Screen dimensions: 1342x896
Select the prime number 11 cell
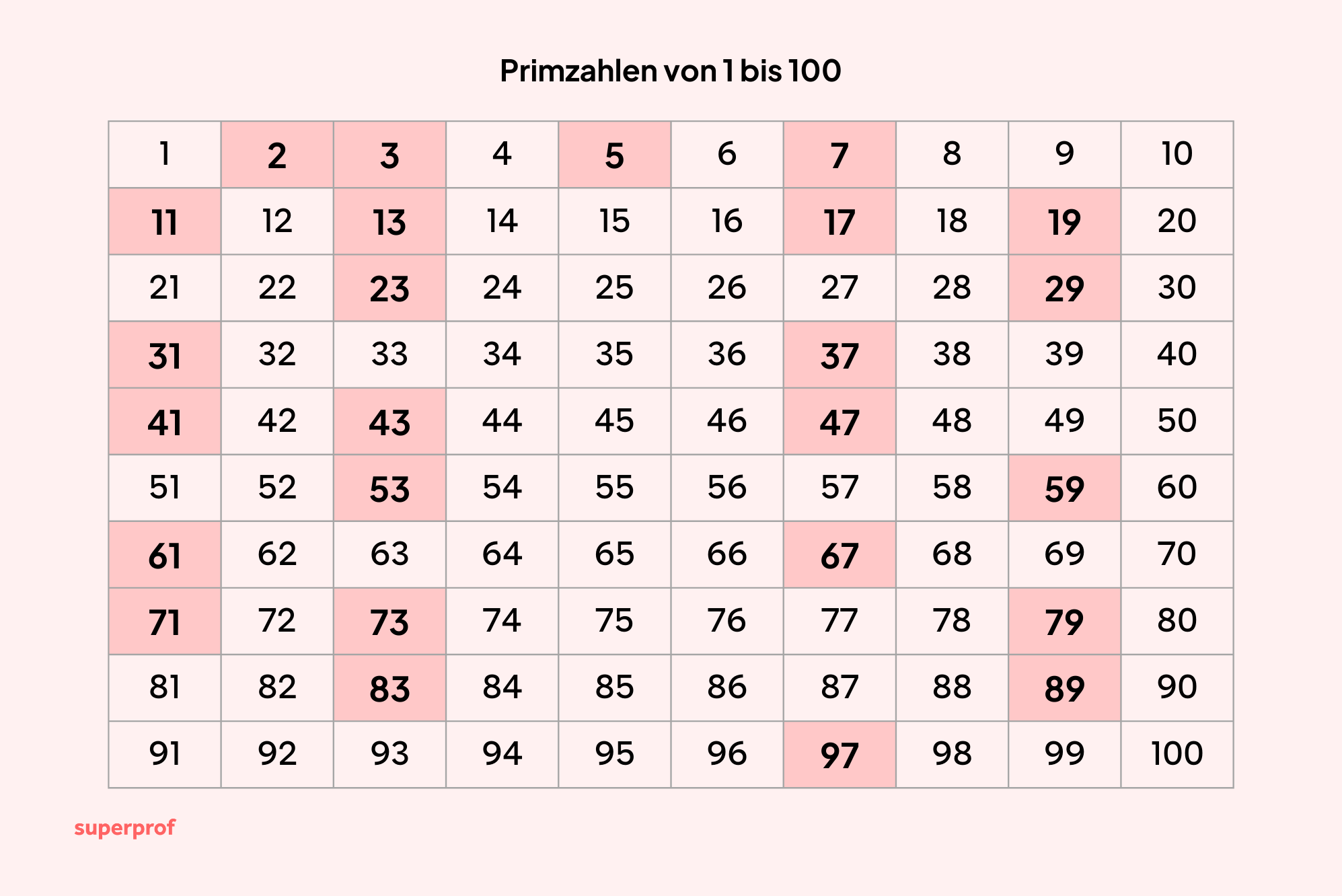click(165, 221)
